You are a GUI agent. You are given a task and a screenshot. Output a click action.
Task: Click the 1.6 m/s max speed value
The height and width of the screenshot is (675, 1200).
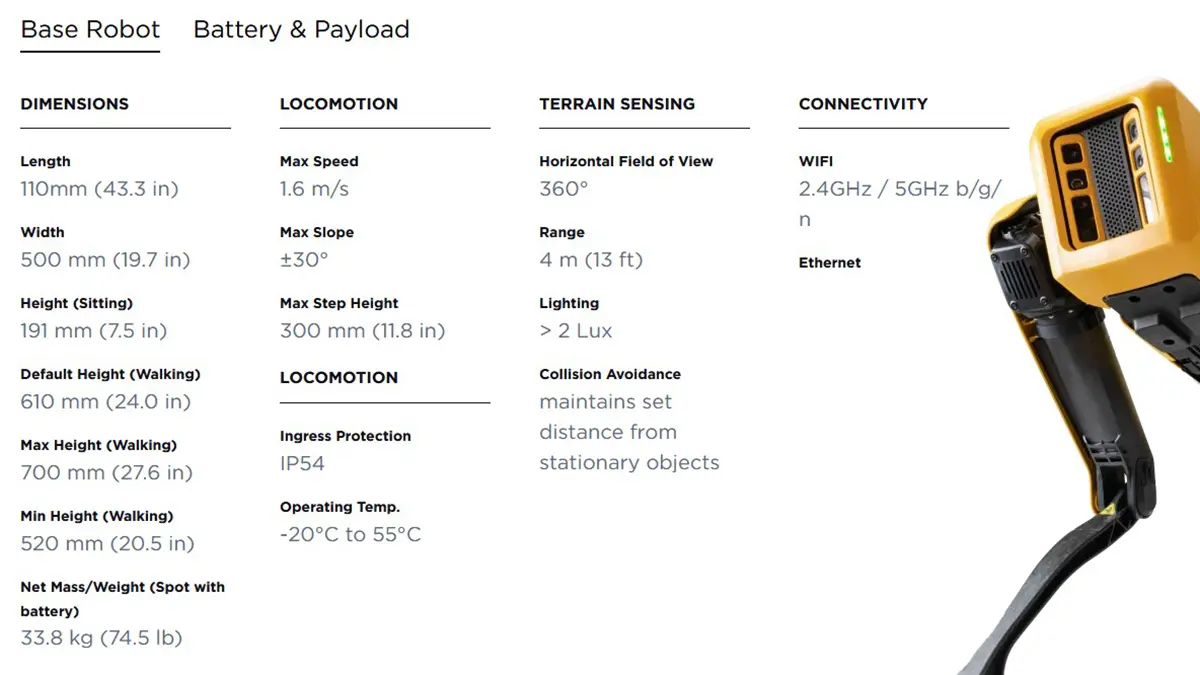point(314,190)
